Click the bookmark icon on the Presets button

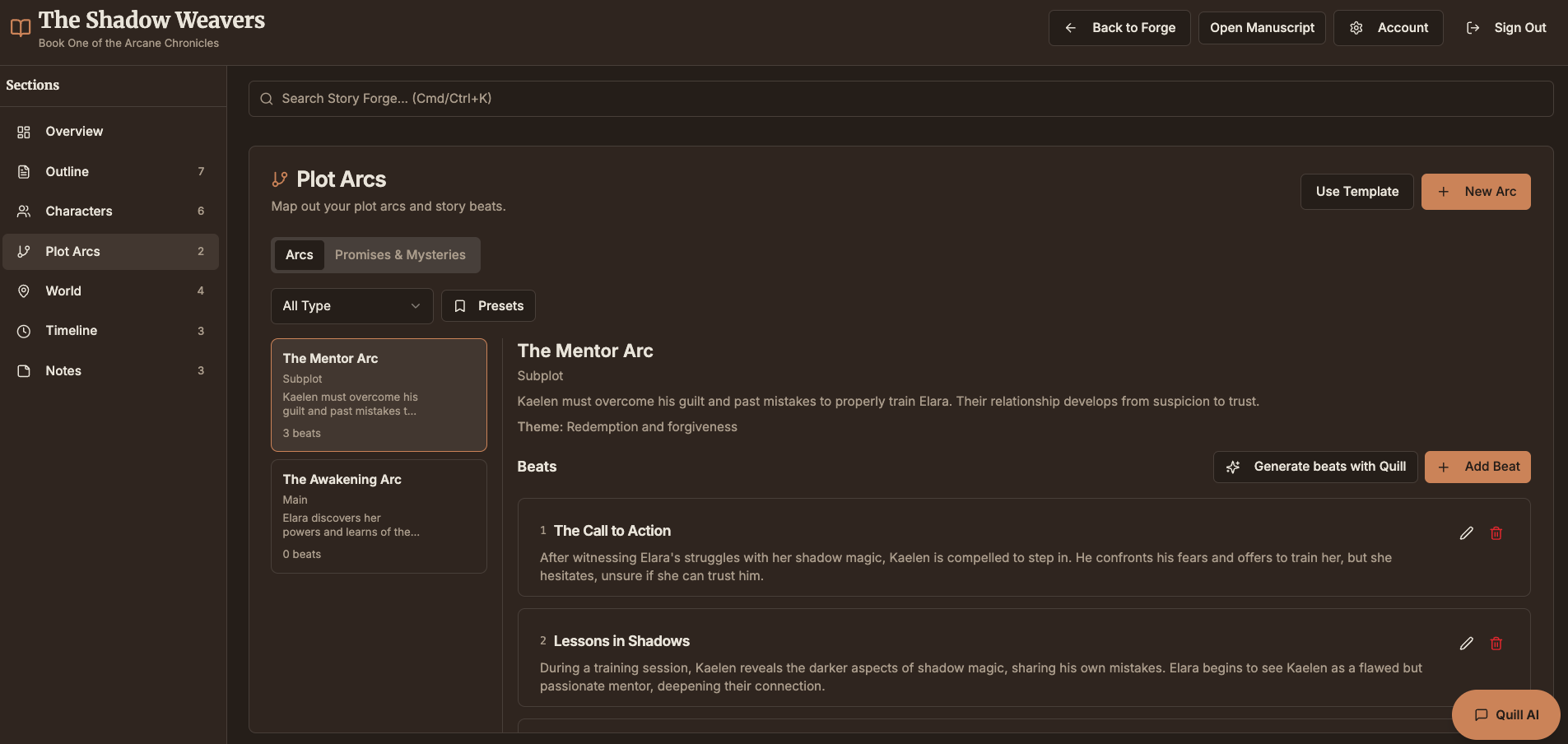(460, 306)
